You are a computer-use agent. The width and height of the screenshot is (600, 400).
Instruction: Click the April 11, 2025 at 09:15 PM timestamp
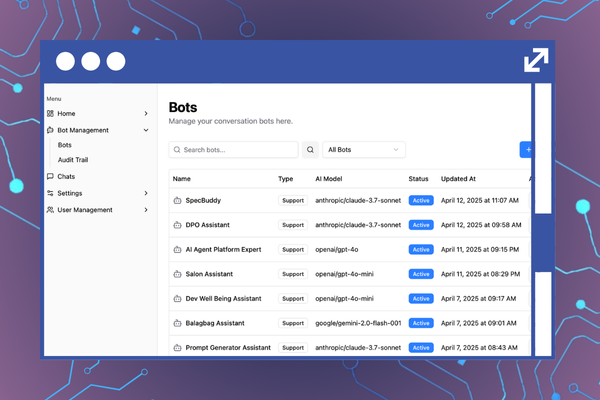click(x=480, y=250)
